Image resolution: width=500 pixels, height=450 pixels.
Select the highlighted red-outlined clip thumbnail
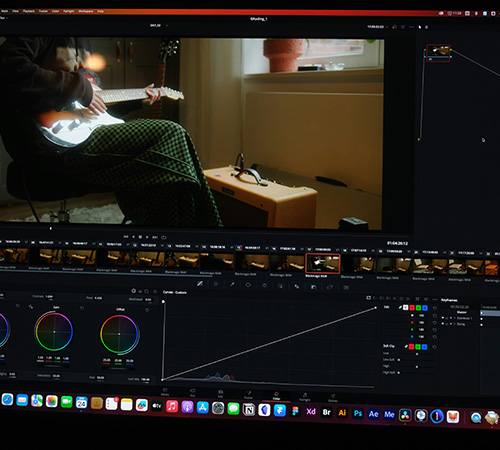[323, 263]
